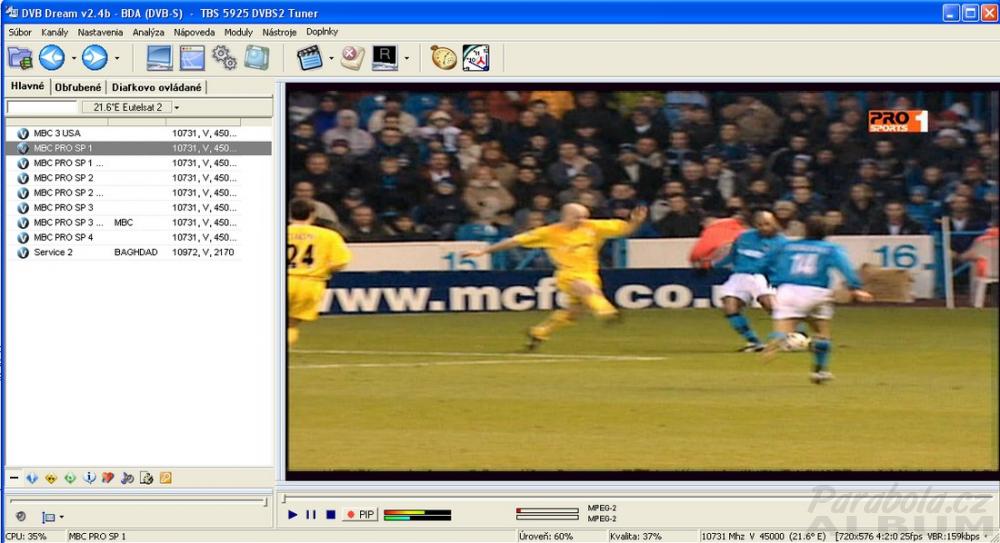Image resolution: width=1000 pixels, height=543 pixels.
Task: Toggle the mute speaker icon
Action: click(20, 517)
